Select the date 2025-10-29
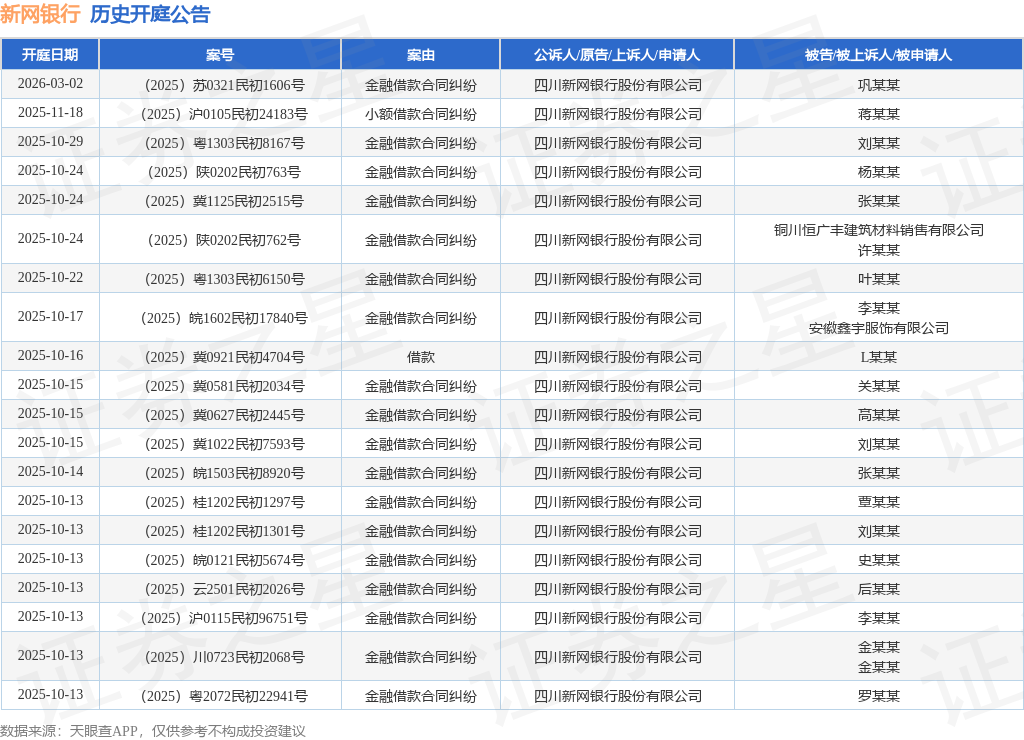This screenshot has height=740, width=1024. click(x=50, y=142)
